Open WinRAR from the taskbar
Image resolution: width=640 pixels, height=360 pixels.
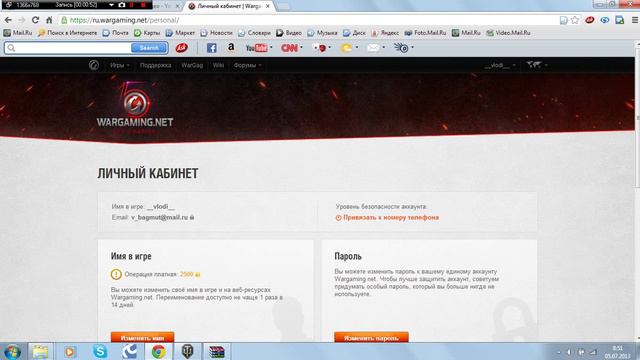click(217, 351)
